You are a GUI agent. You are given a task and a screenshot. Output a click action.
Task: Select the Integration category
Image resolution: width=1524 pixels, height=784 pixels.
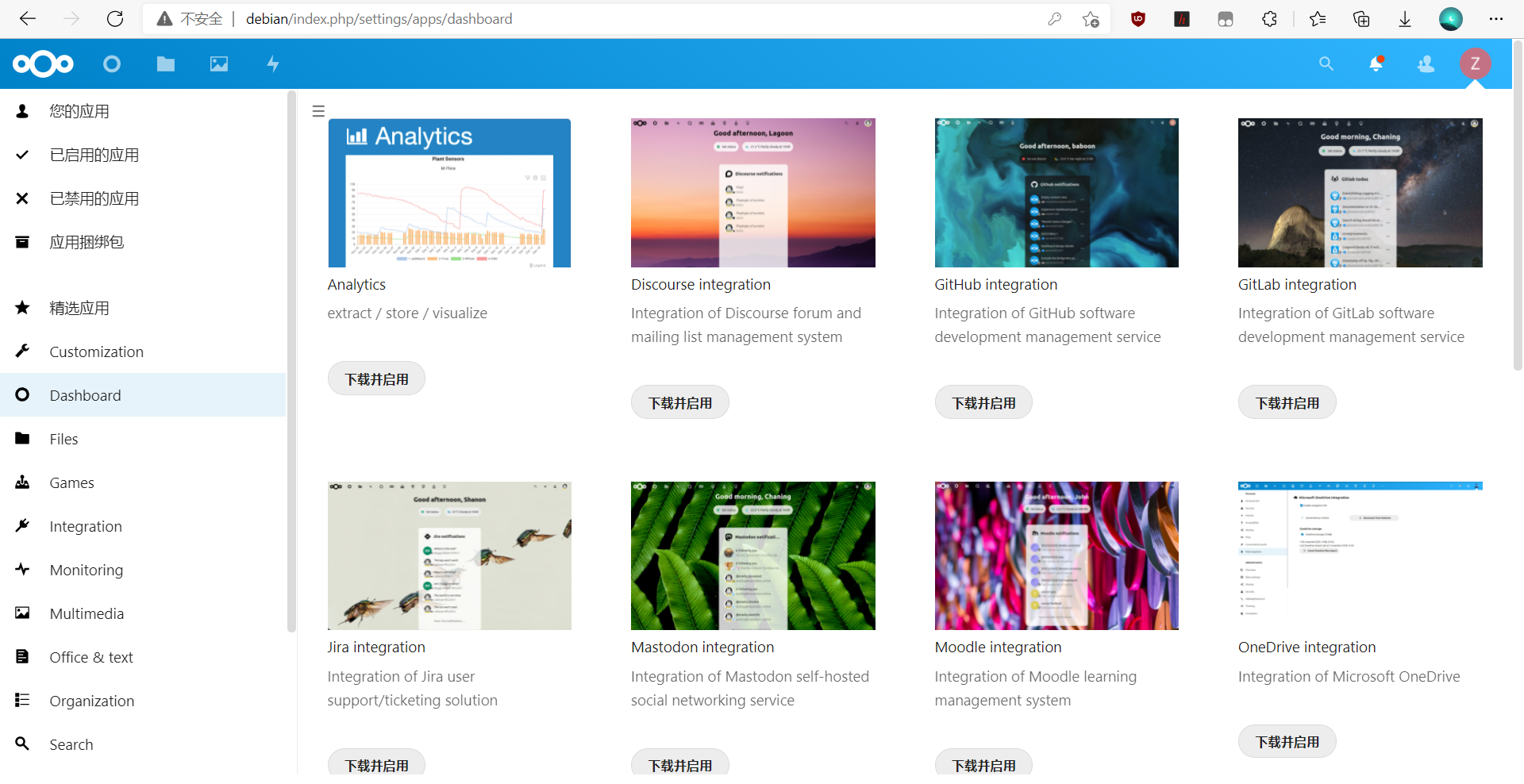coord(143,526)
